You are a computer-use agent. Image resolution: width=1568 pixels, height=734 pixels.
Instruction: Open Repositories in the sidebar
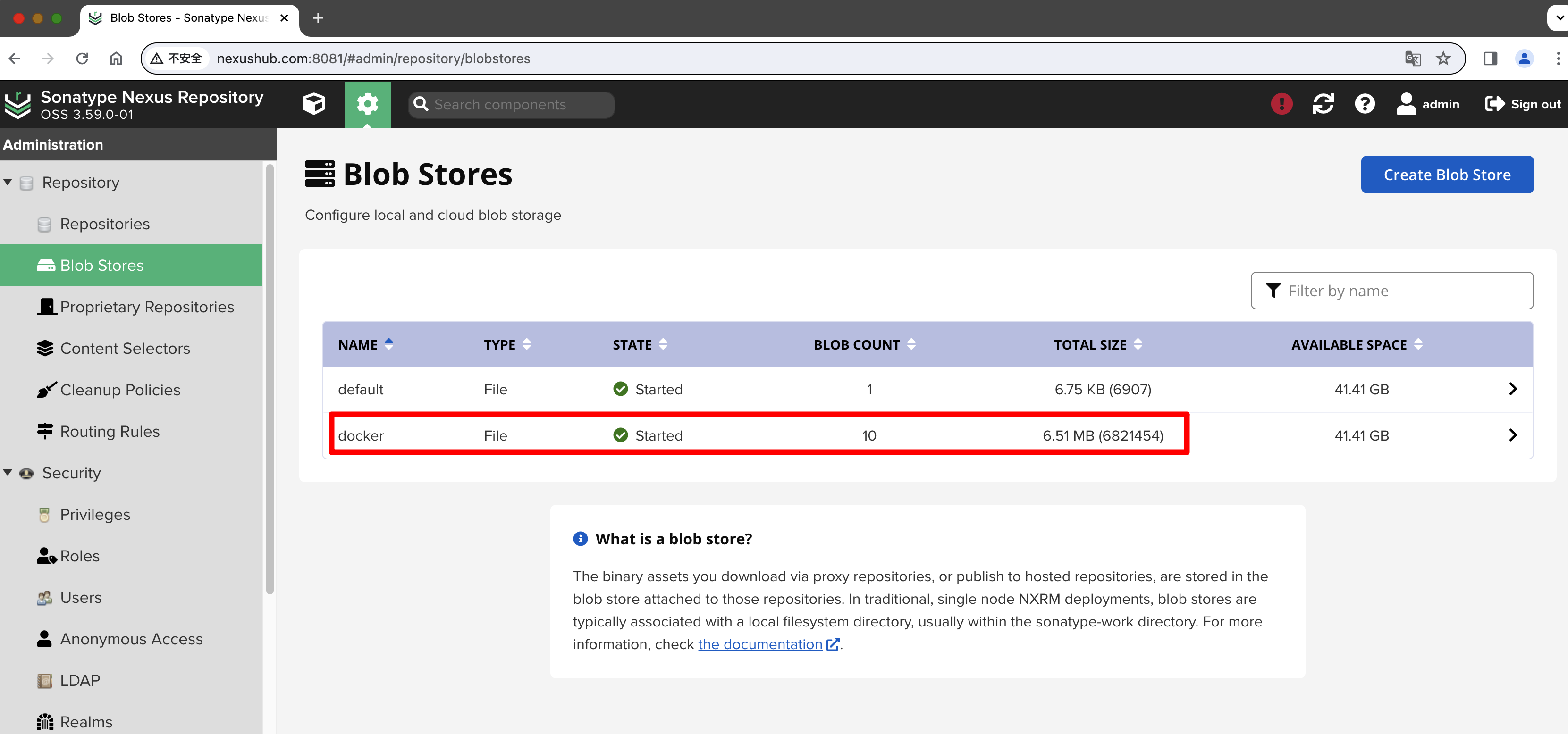click(105, 224)
